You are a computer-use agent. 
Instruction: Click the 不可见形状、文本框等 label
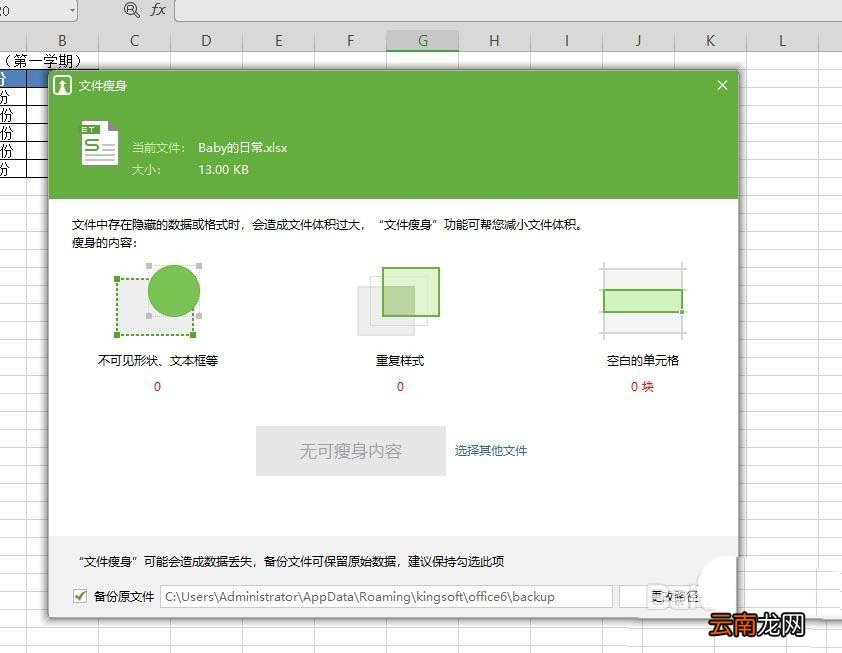(158, 360)
